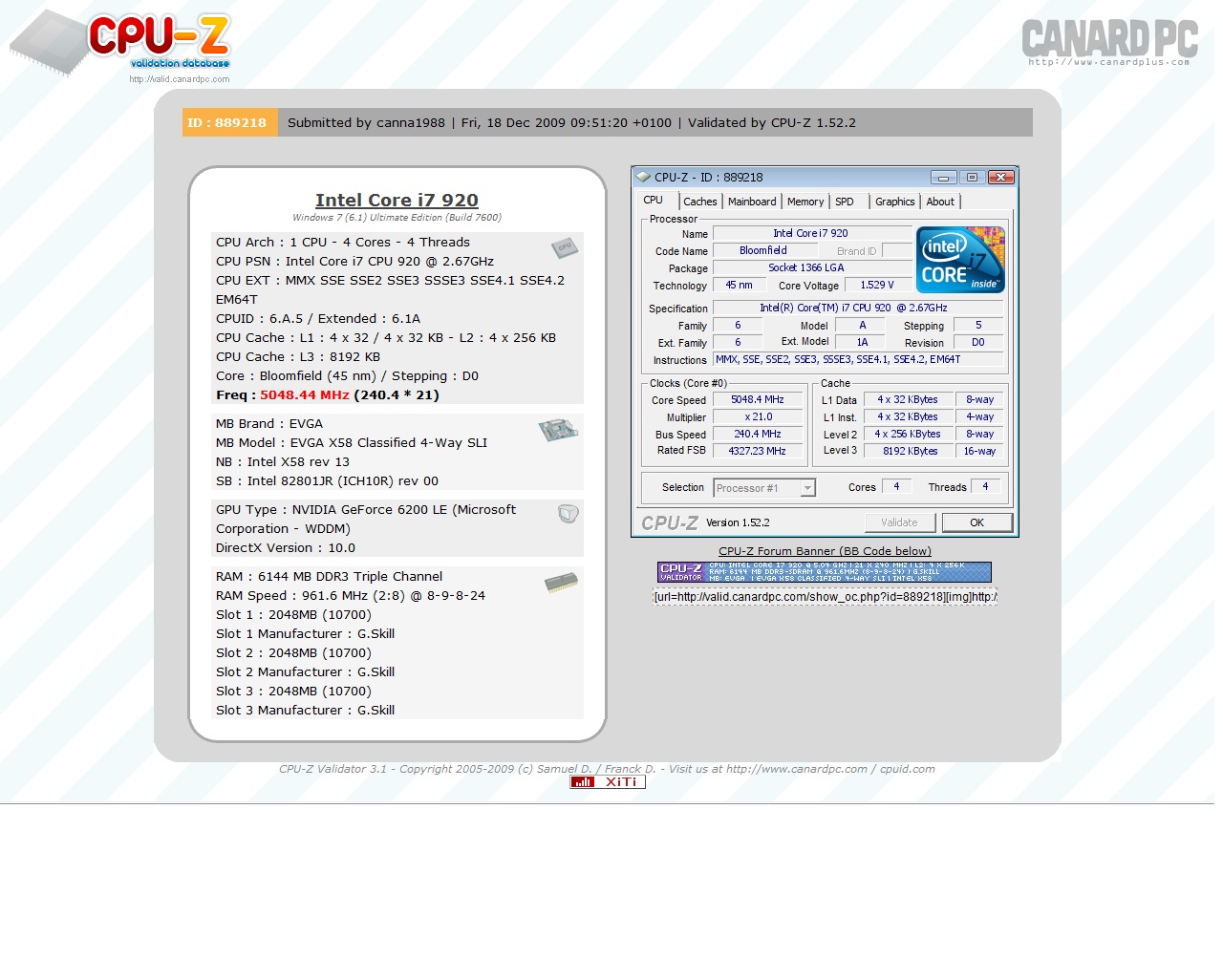Click the Cores count field
Screen dimensions: 1223x980
pyautogui.click(x=896, y=487)
